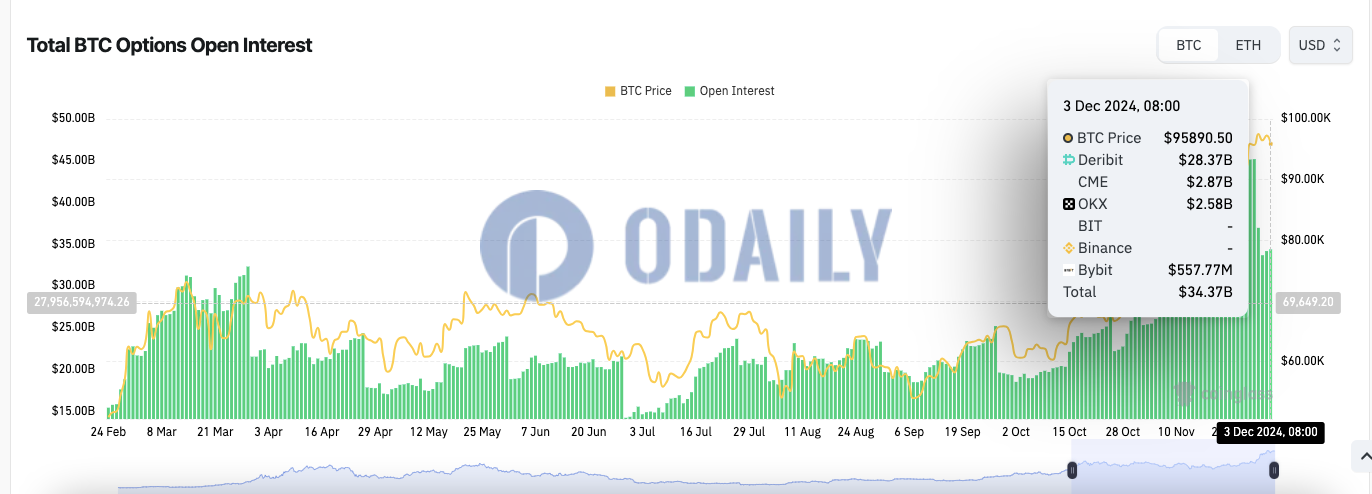Click the scroll-to-top chevron button
Screen dimensions: 1372x494
coord(1361,457)
